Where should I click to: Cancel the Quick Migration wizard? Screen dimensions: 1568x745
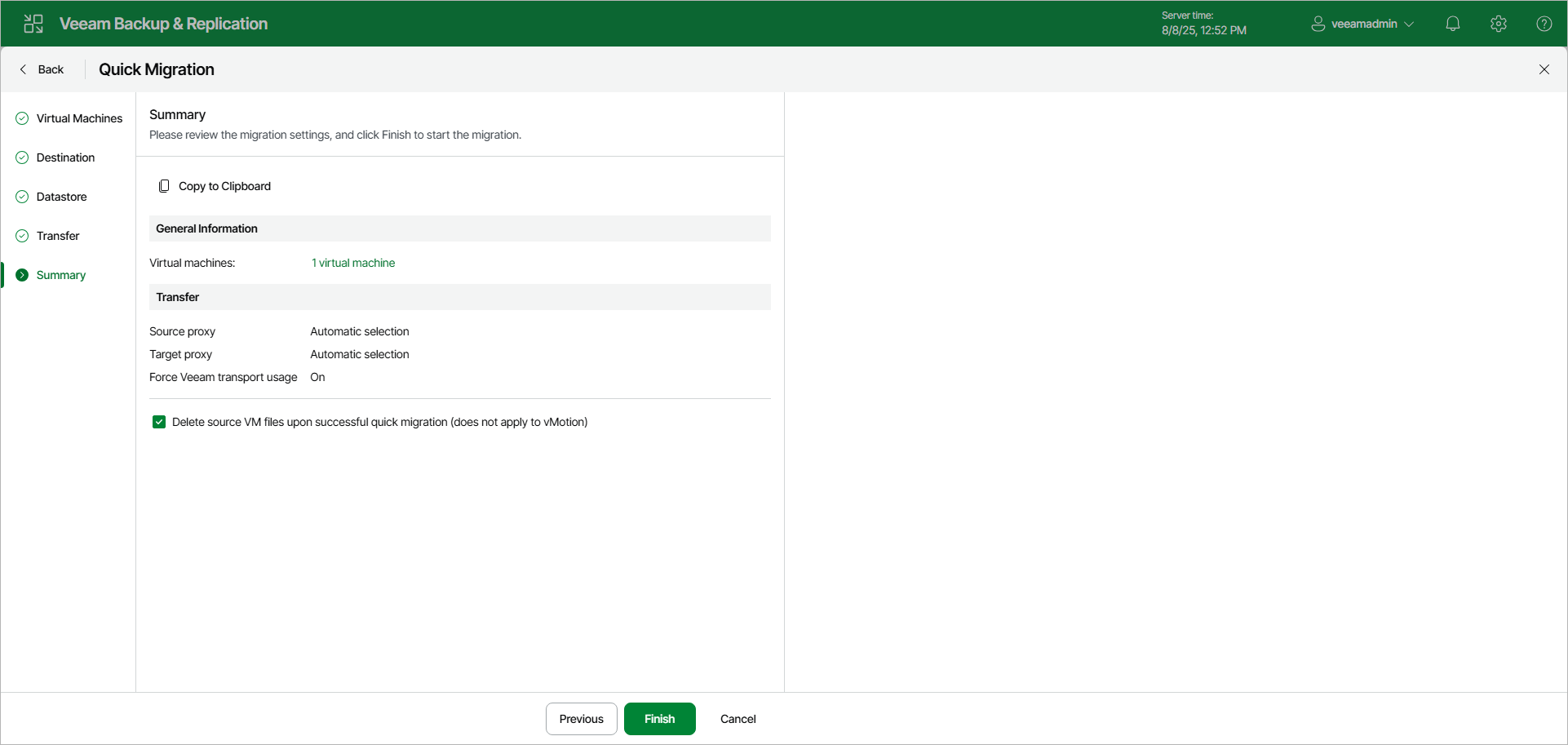coord(738,719)
